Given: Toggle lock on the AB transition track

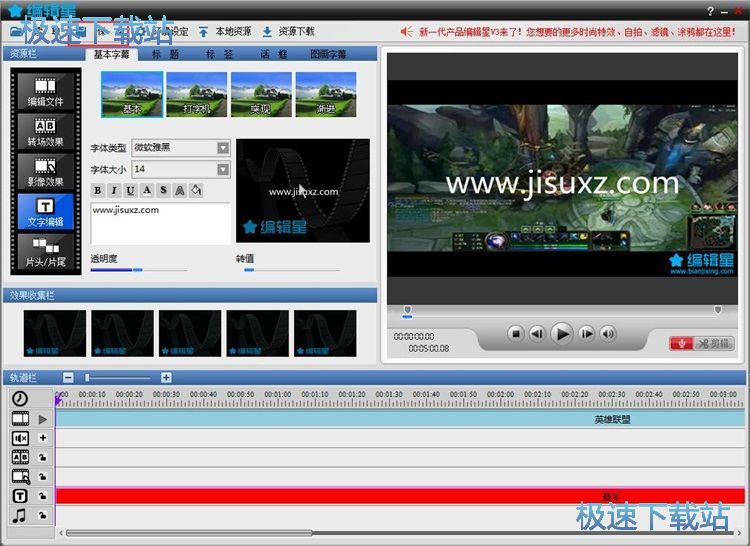Looking at the screenshot, I should pyautogui.click(x=43, y=457).
